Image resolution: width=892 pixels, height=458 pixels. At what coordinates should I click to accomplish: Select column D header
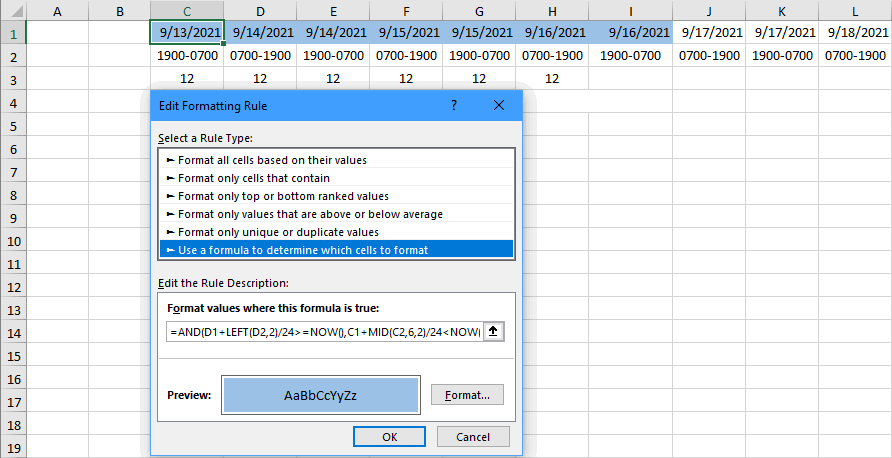(260, 10)
